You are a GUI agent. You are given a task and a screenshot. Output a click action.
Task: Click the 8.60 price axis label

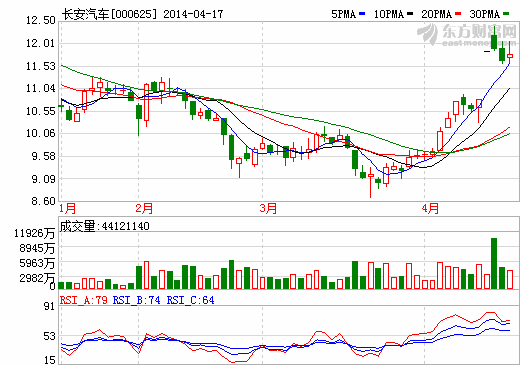point(43,201)
